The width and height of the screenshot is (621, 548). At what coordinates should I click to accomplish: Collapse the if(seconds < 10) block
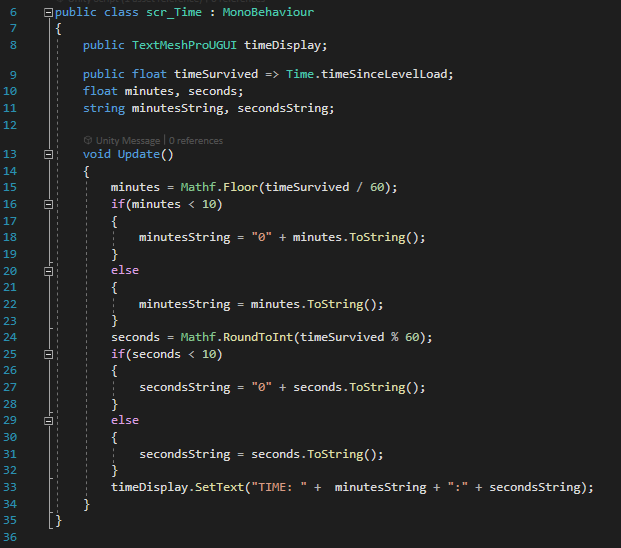(x=49, y=354)
